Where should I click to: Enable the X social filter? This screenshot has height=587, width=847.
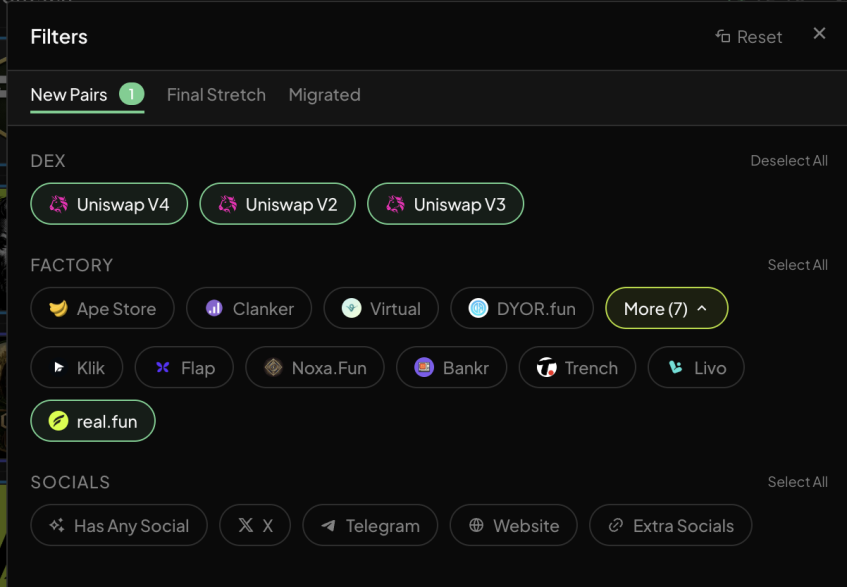255,525
